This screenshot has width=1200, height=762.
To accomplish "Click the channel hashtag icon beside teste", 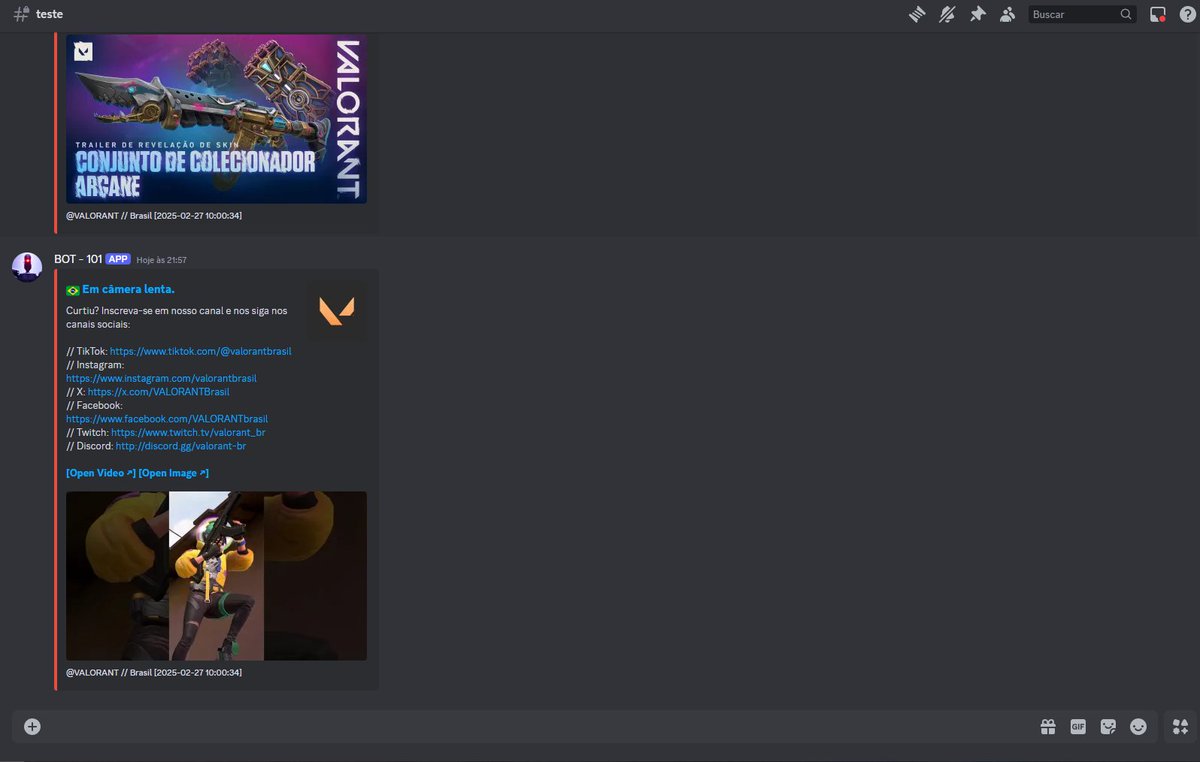I will [21, 14].
